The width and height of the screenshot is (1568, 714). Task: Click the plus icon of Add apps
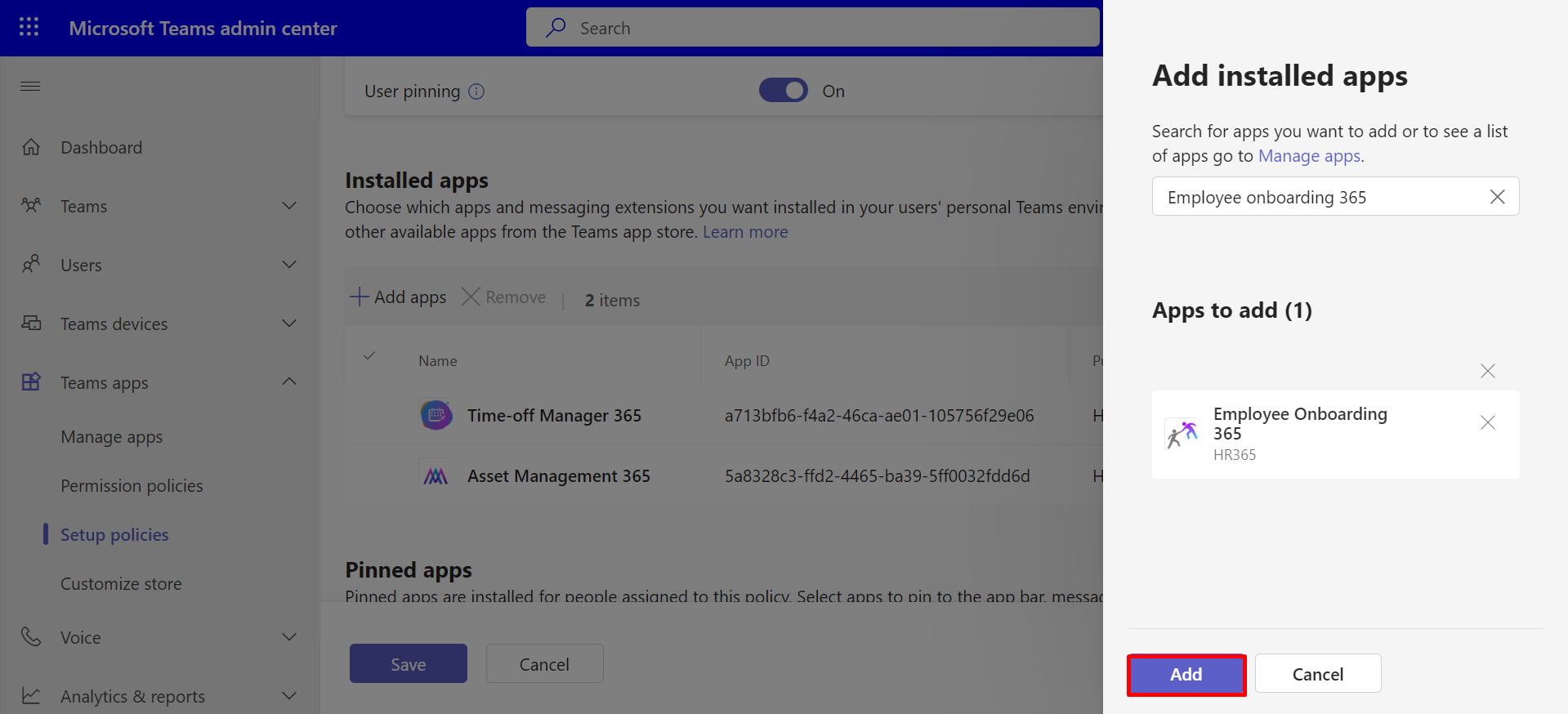click(x=359, y=297)
